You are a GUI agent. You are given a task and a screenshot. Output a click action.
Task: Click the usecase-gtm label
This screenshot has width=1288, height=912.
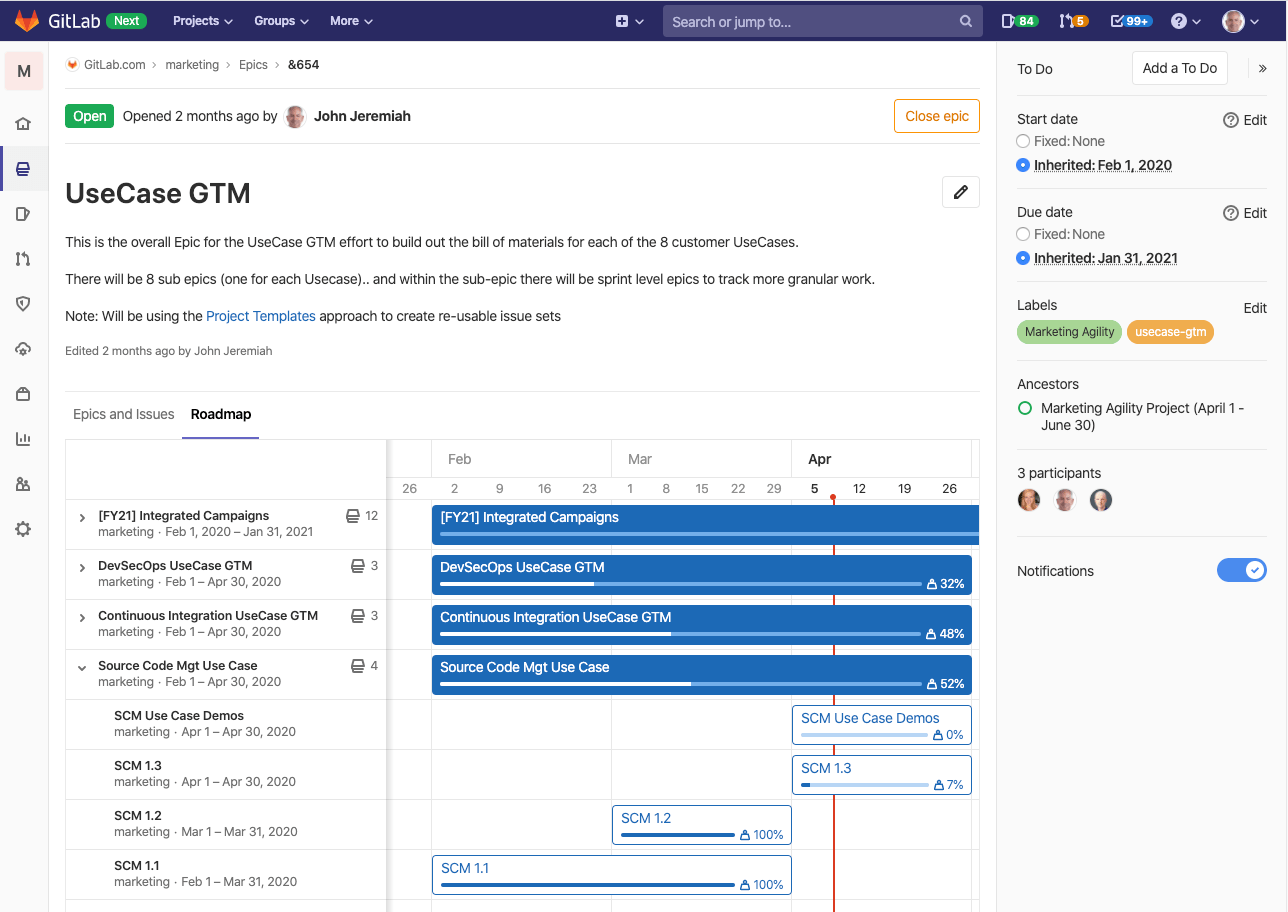tap(1170, 332)
